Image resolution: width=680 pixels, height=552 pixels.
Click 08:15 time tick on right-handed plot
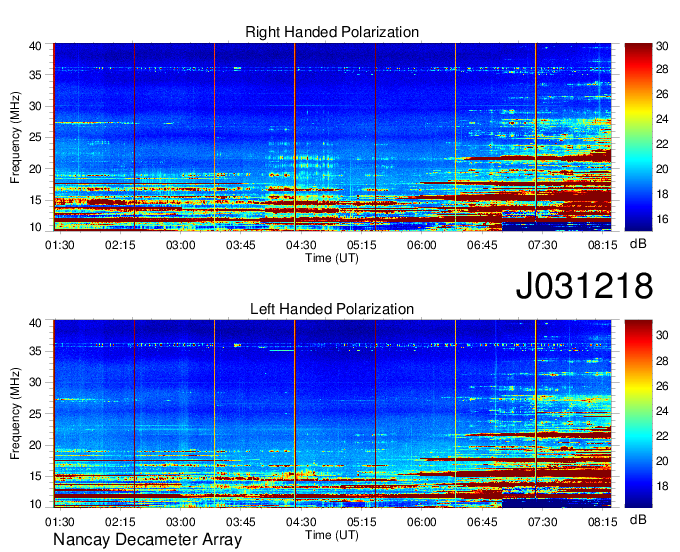click(602, 245)
